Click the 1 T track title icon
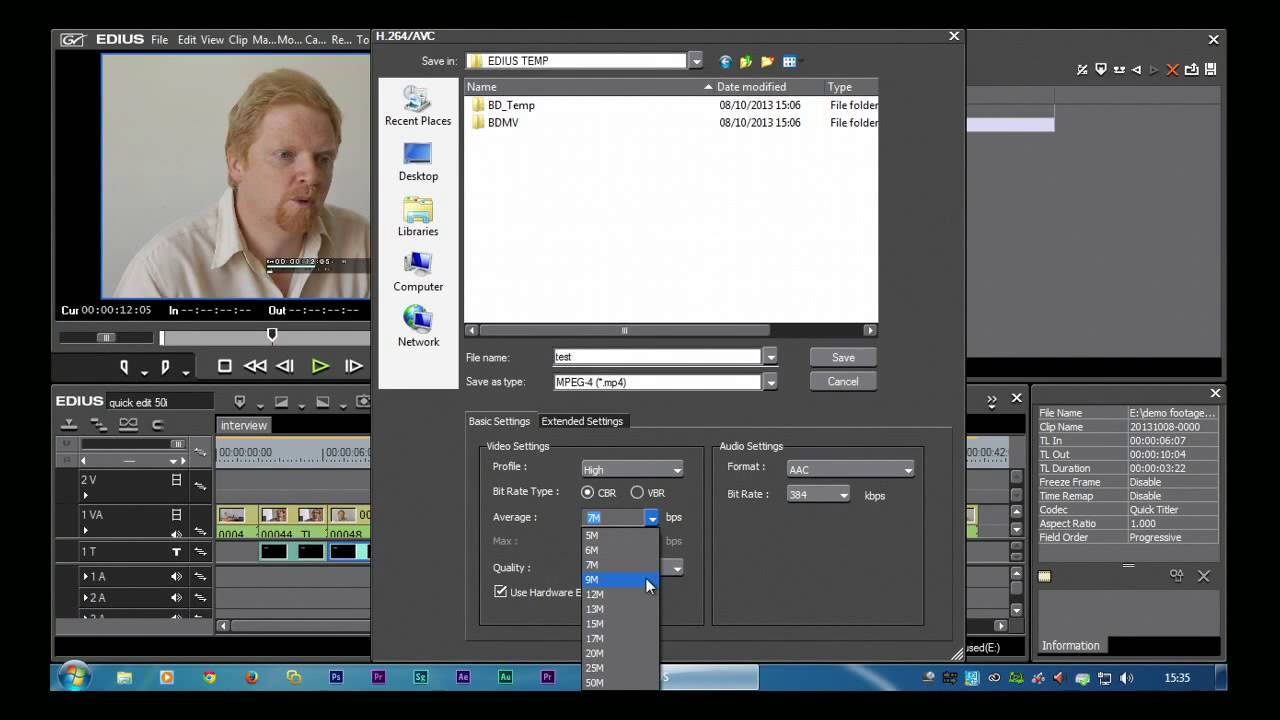The height and width of the screenshot is (720, 1280). (177, 552)
